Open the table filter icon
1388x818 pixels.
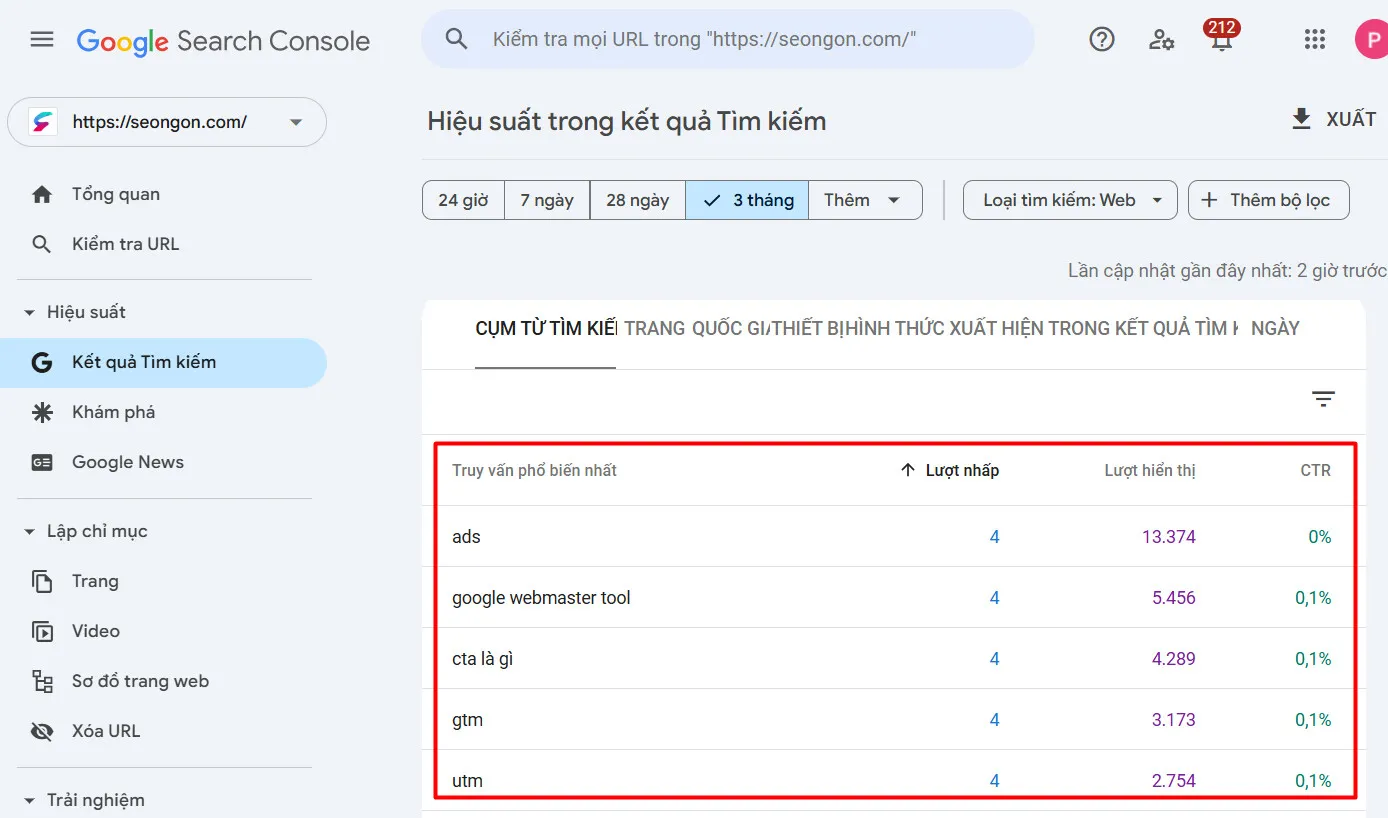tap(1323, 398)
